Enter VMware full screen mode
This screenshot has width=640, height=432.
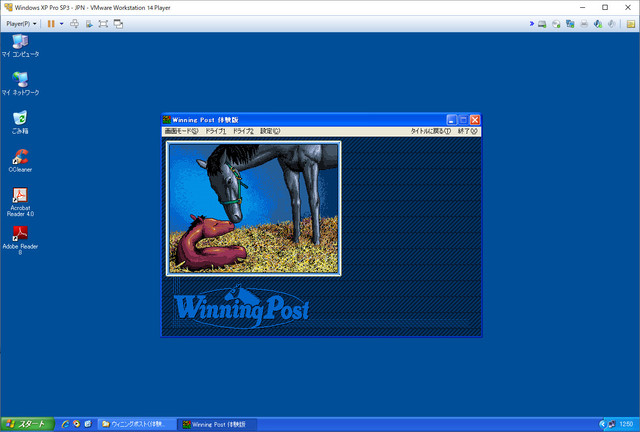103,24
